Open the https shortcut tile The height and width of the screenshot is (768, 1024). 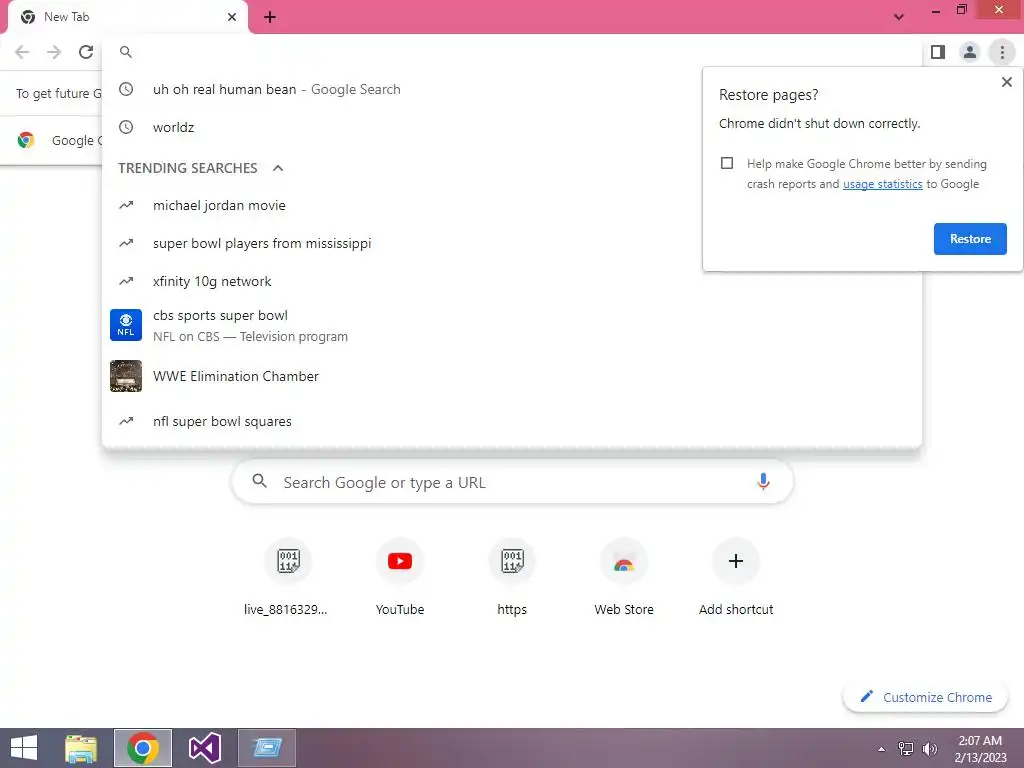pos(512,577)
